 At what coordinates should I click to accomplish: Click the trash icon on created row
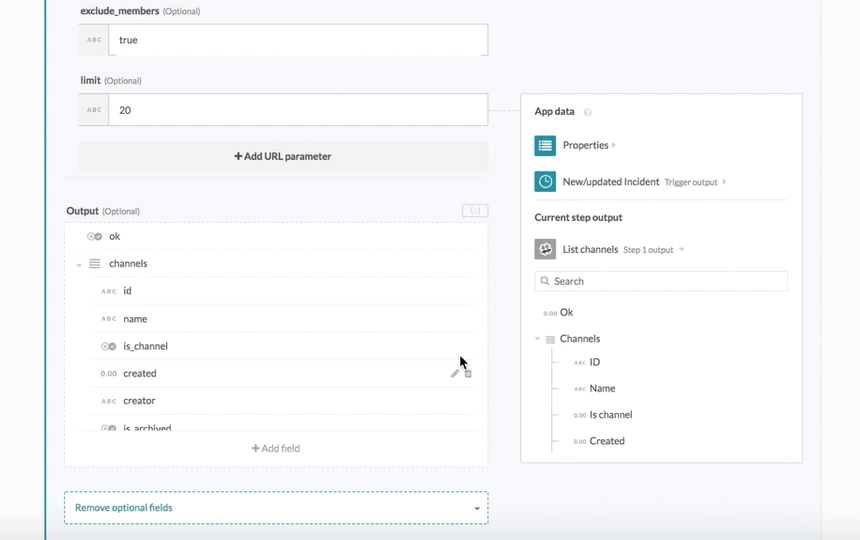(x=468, y=374)
